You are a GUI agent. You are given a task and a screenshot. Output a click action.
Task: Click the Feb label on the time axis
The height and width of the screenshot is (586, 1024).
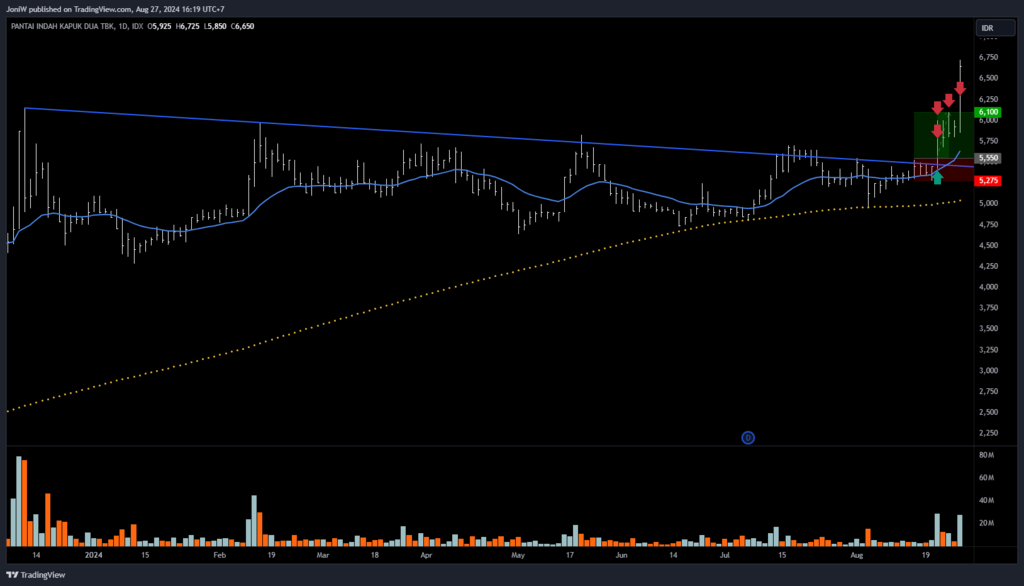click(220, 553)
